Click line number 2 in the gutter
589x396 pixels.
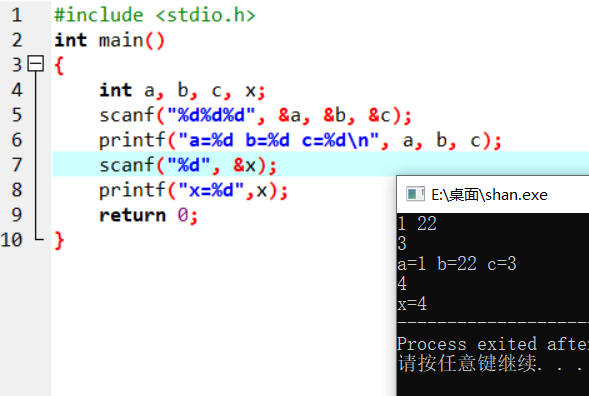pyautogui.click(x=17, y=40)
